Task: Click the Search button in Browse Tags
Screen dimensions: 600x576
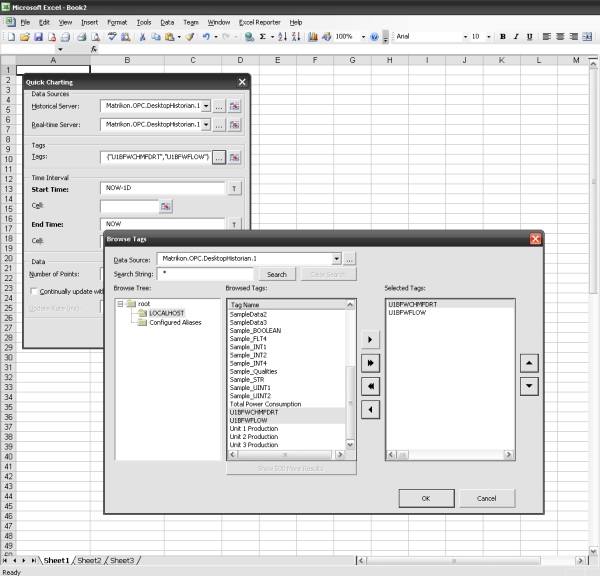Action: click(277, 274)
